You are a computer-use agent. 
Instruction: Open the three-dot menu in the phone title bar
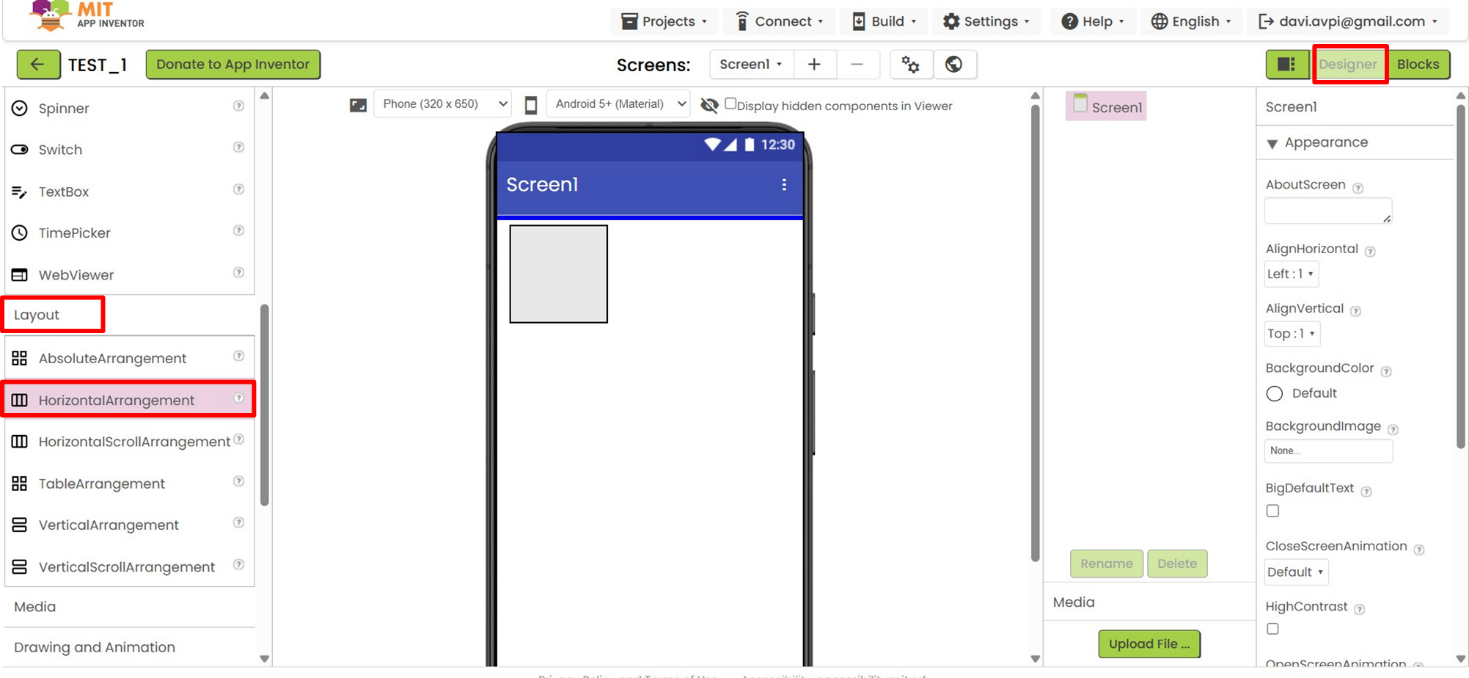pos(784,184)
